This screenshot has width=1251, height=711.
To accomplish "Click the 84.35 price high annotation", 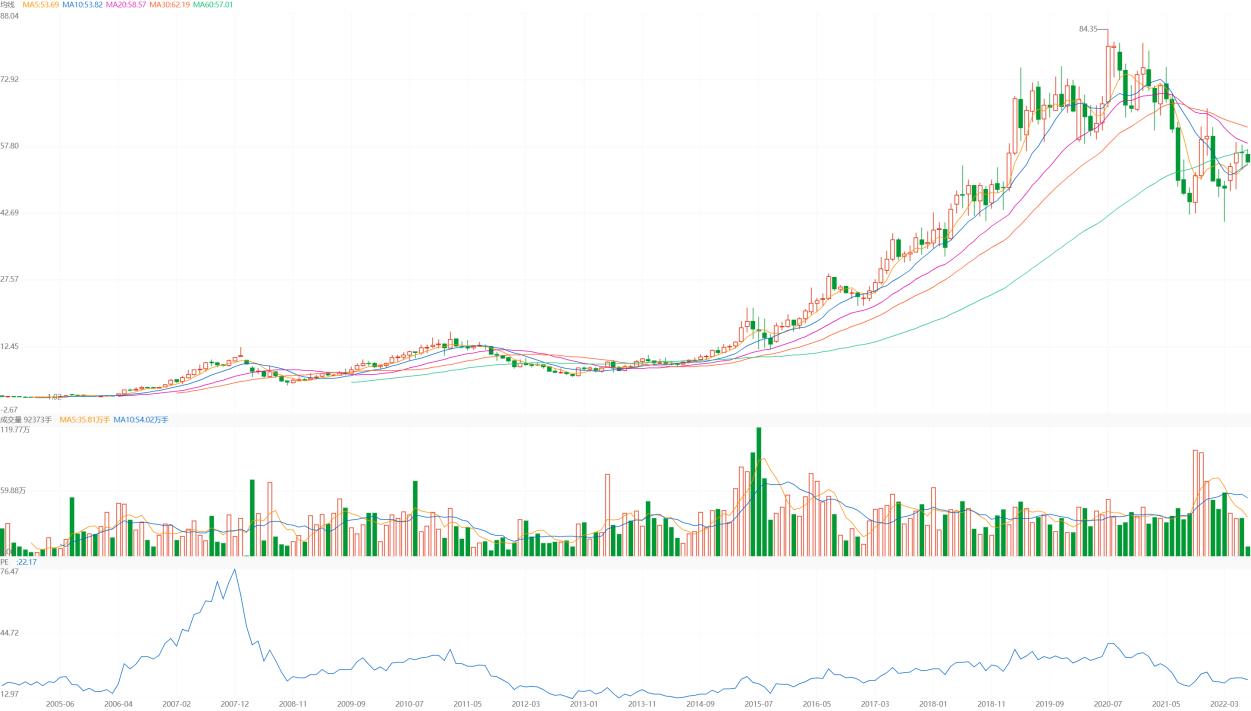I will coord(1088,29).
